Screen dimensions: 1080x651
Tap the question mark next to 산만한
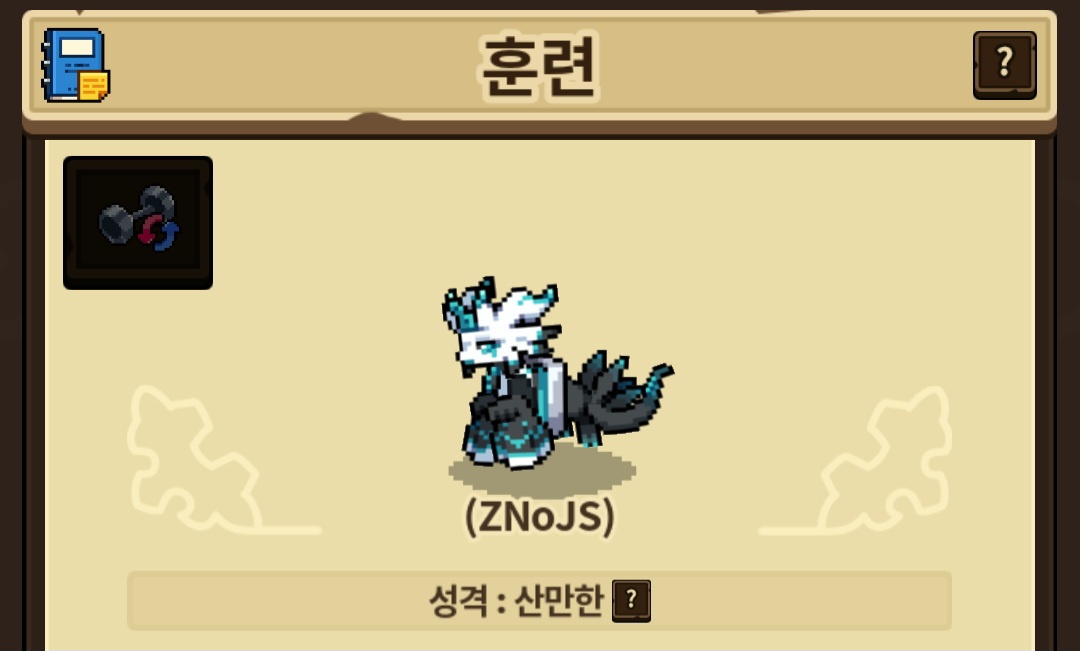[631, 601]
